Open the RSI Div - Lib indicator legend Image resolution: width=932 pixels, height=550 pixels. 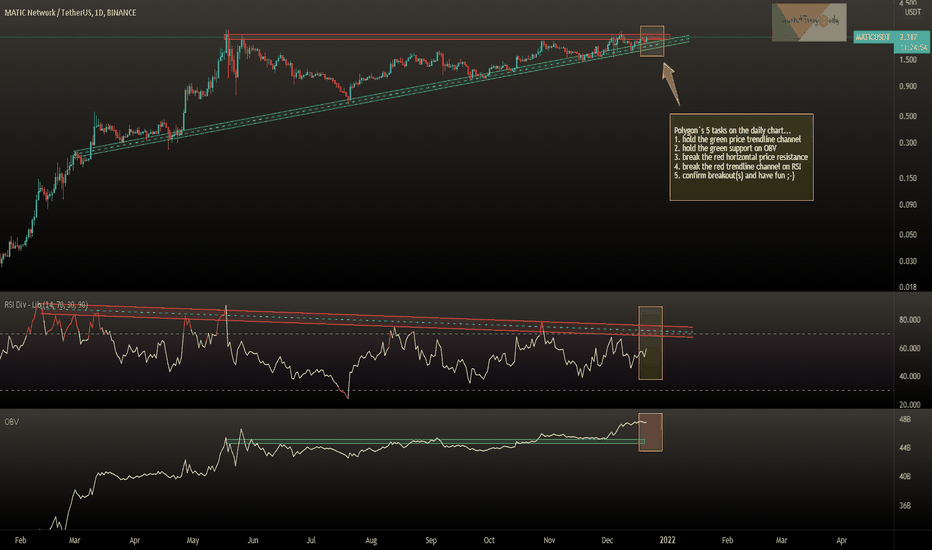[x=46, y=305]
